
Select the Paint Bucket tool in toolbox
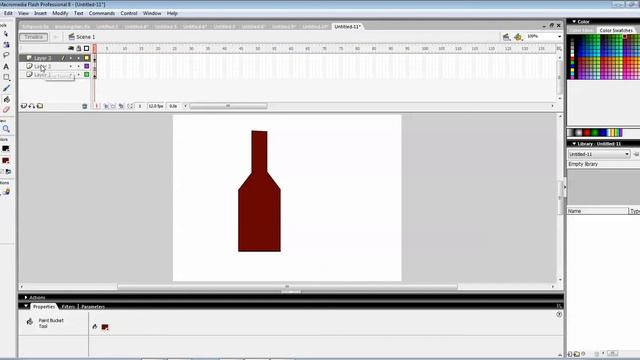tap(6, 99)
